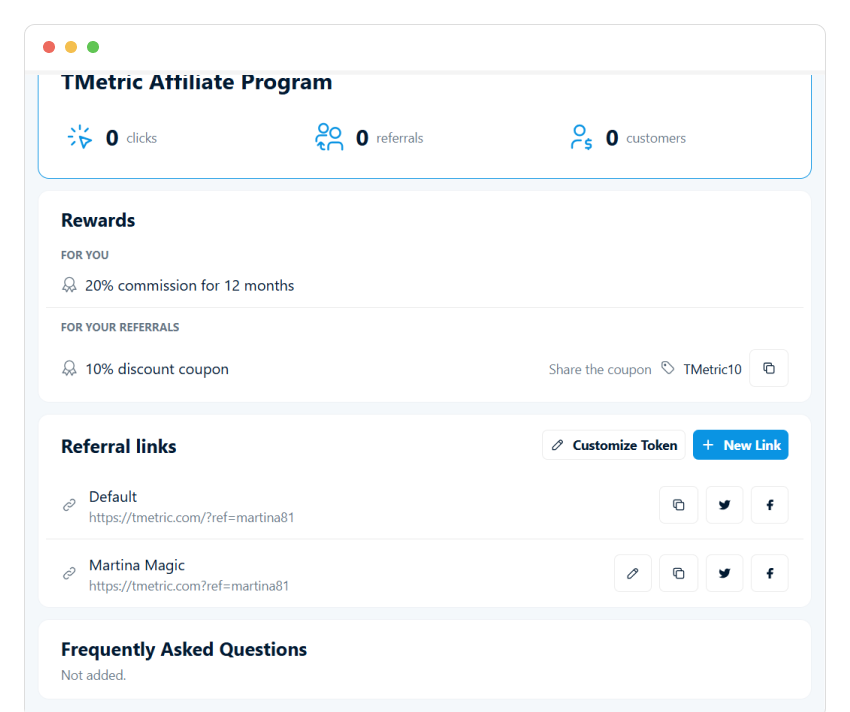
Task: Click the referrals people icon
Action: (x=329, y=137)
